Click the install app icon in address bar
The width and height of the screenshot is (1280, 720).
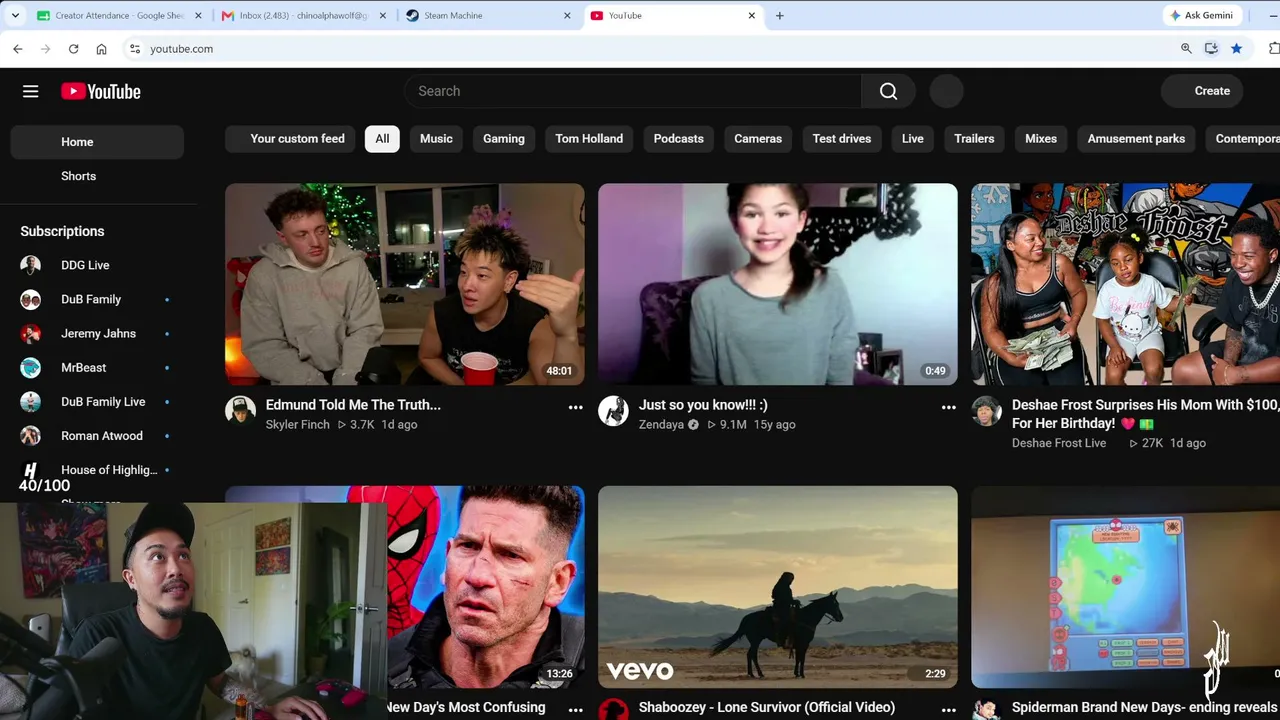(x=1211, y=48)
